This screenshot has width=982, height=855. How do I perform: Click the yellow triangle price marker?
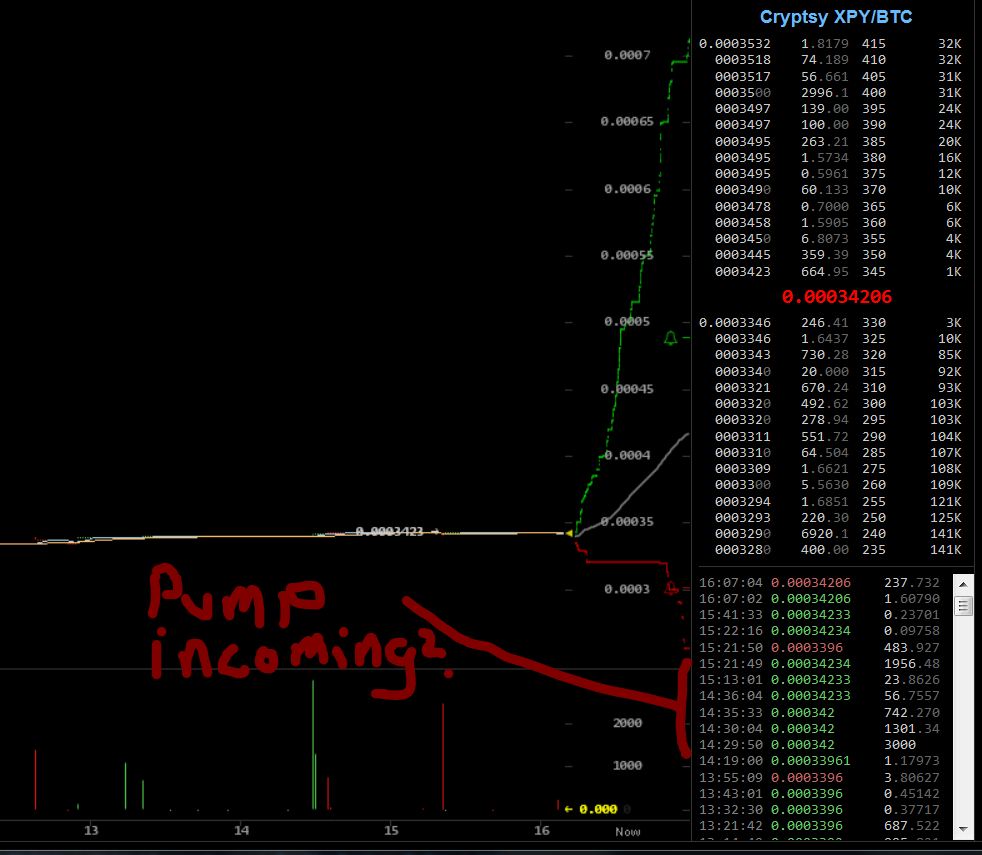[569, 533]
